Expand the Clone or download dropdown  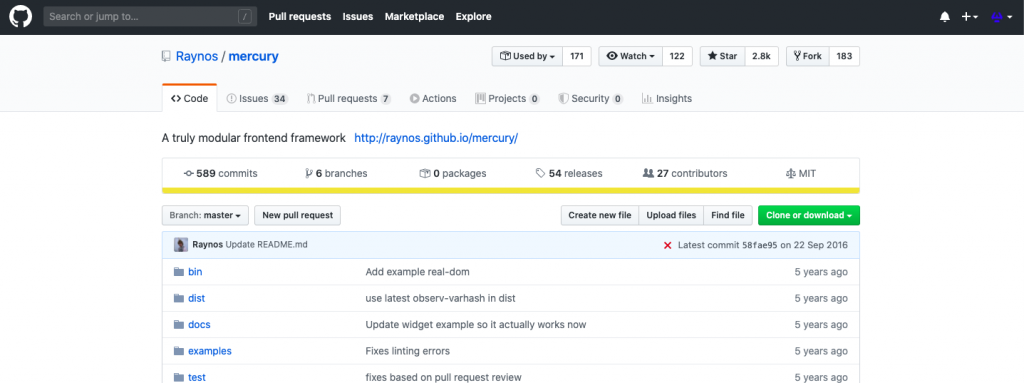pyautogui.click(x=808, y=215)
